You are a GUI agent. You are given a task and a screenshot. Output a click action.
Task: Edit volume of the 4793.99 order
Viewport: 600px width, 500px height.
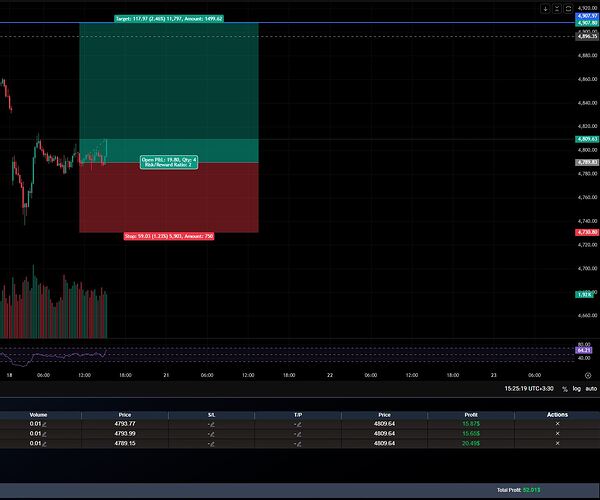click(x=44, y=434)
